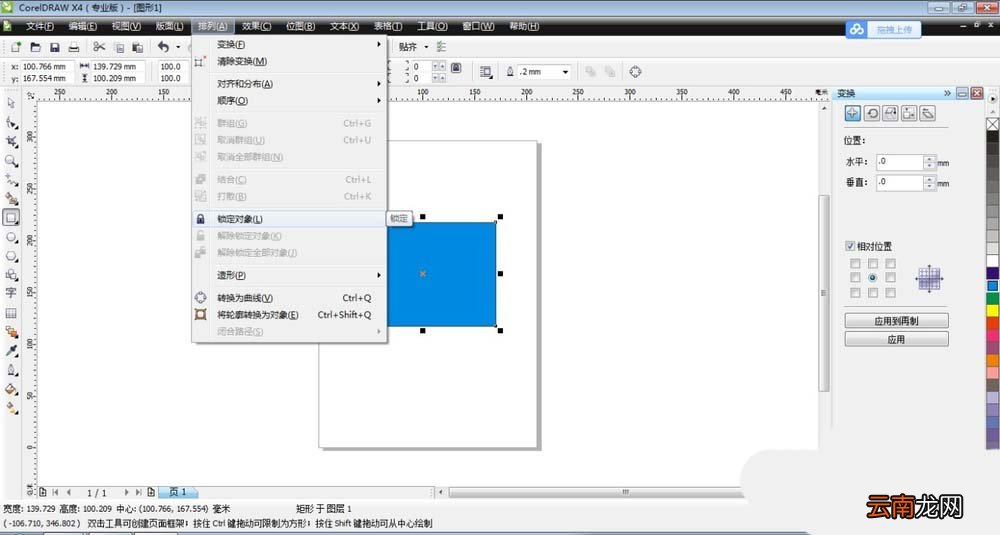Click the Convert to curves toolbar icon
Screen dimensions: 1000x535
(x=635, y=71)
